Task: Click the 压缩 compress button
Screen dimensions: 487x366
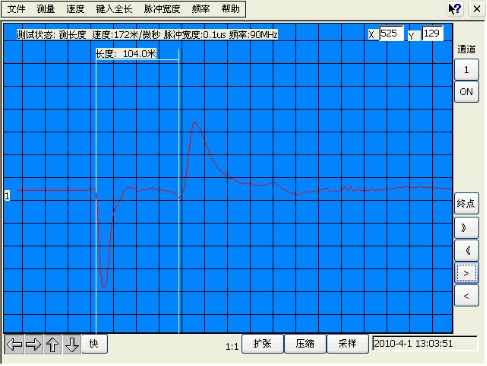Action: 305,344
